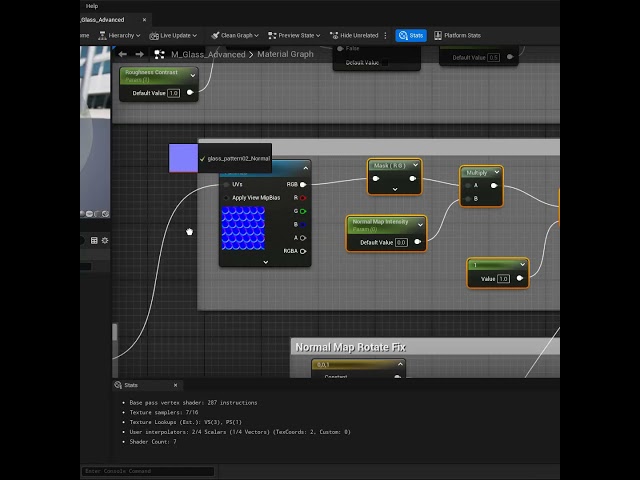
Task: Collapse the texture sample node
Action: (x=306, y=168)
